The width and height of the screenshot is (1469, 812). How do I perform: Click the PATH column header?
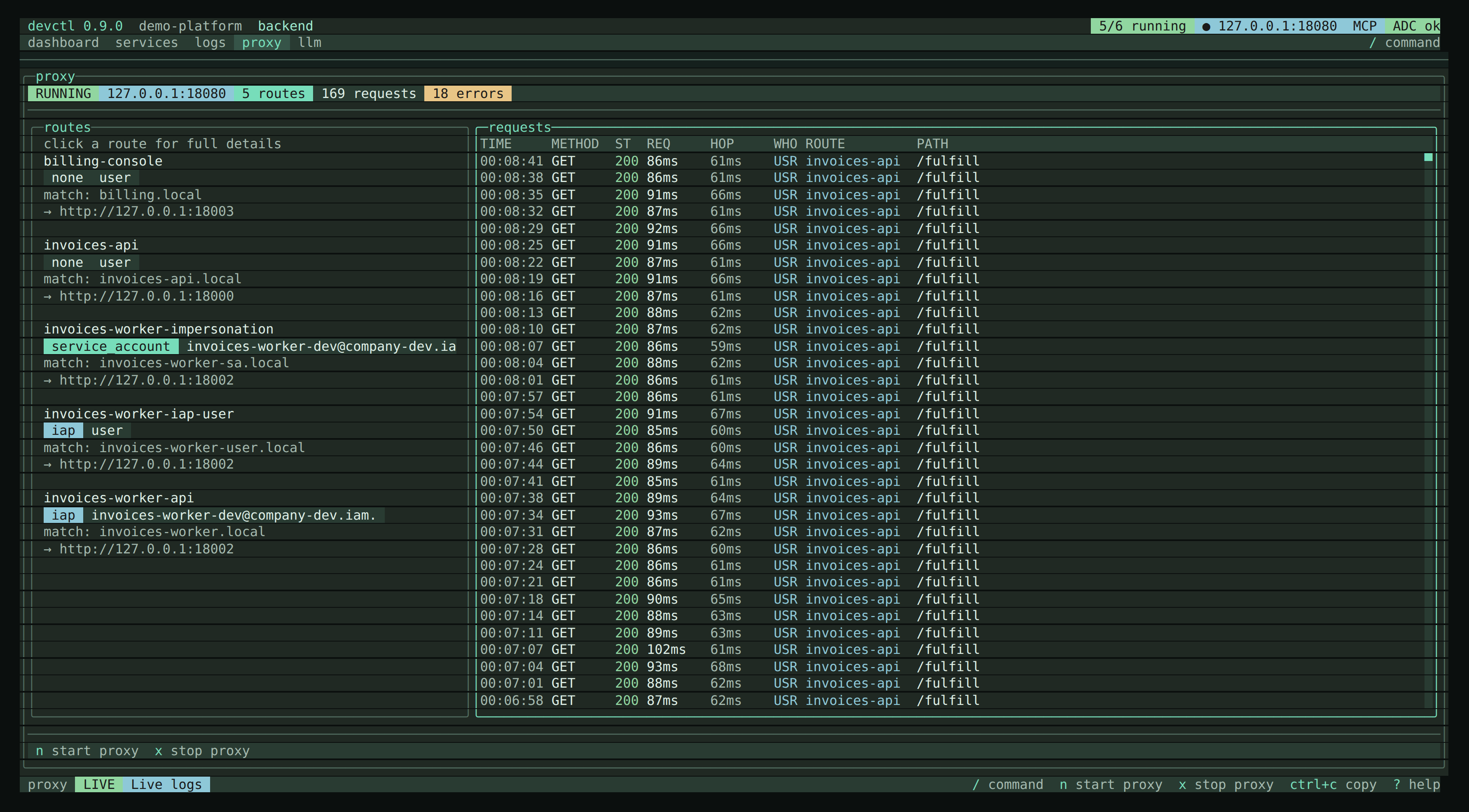932,144
